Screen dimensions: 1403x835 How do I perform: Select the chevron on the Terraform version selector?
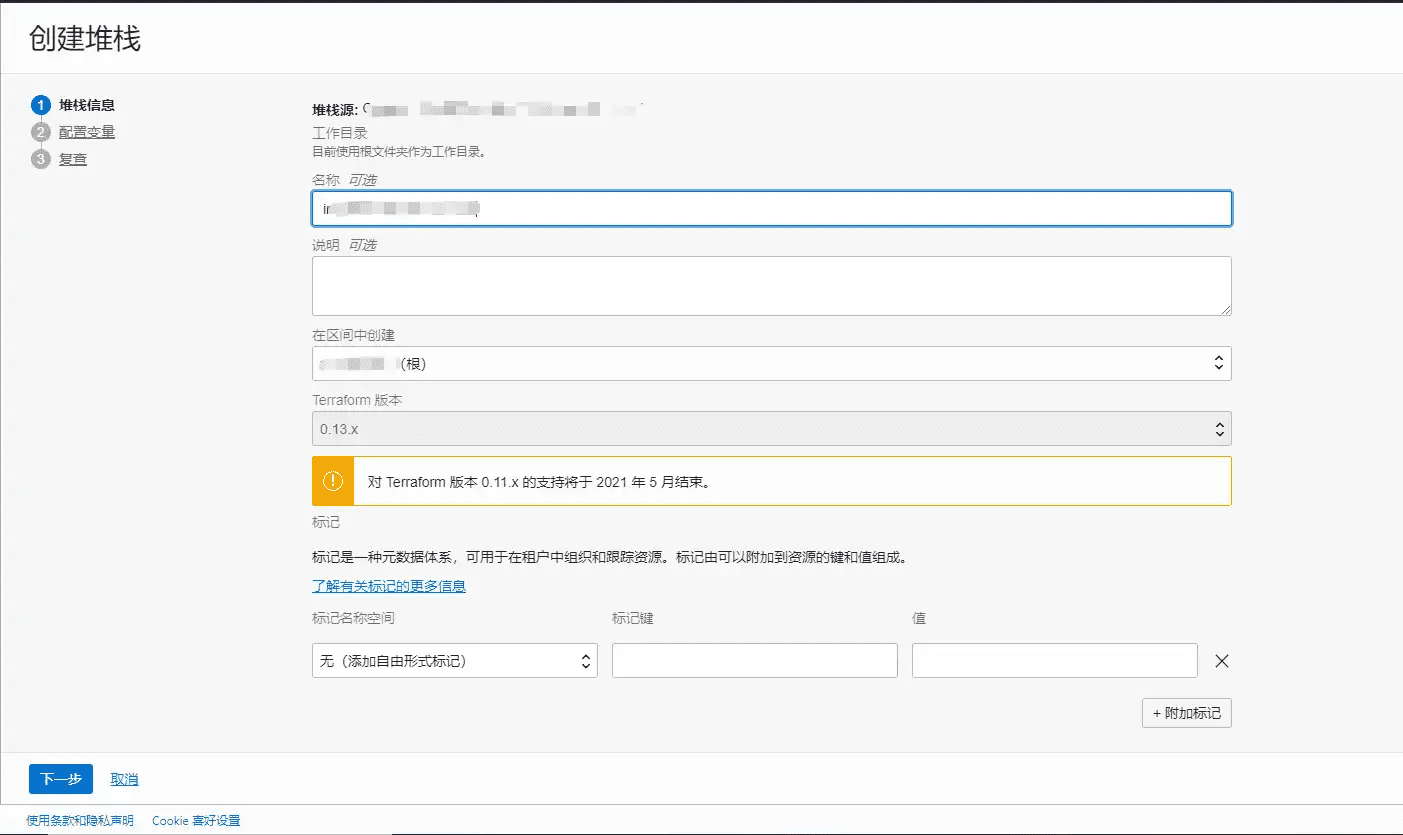tap(1218, 428)
